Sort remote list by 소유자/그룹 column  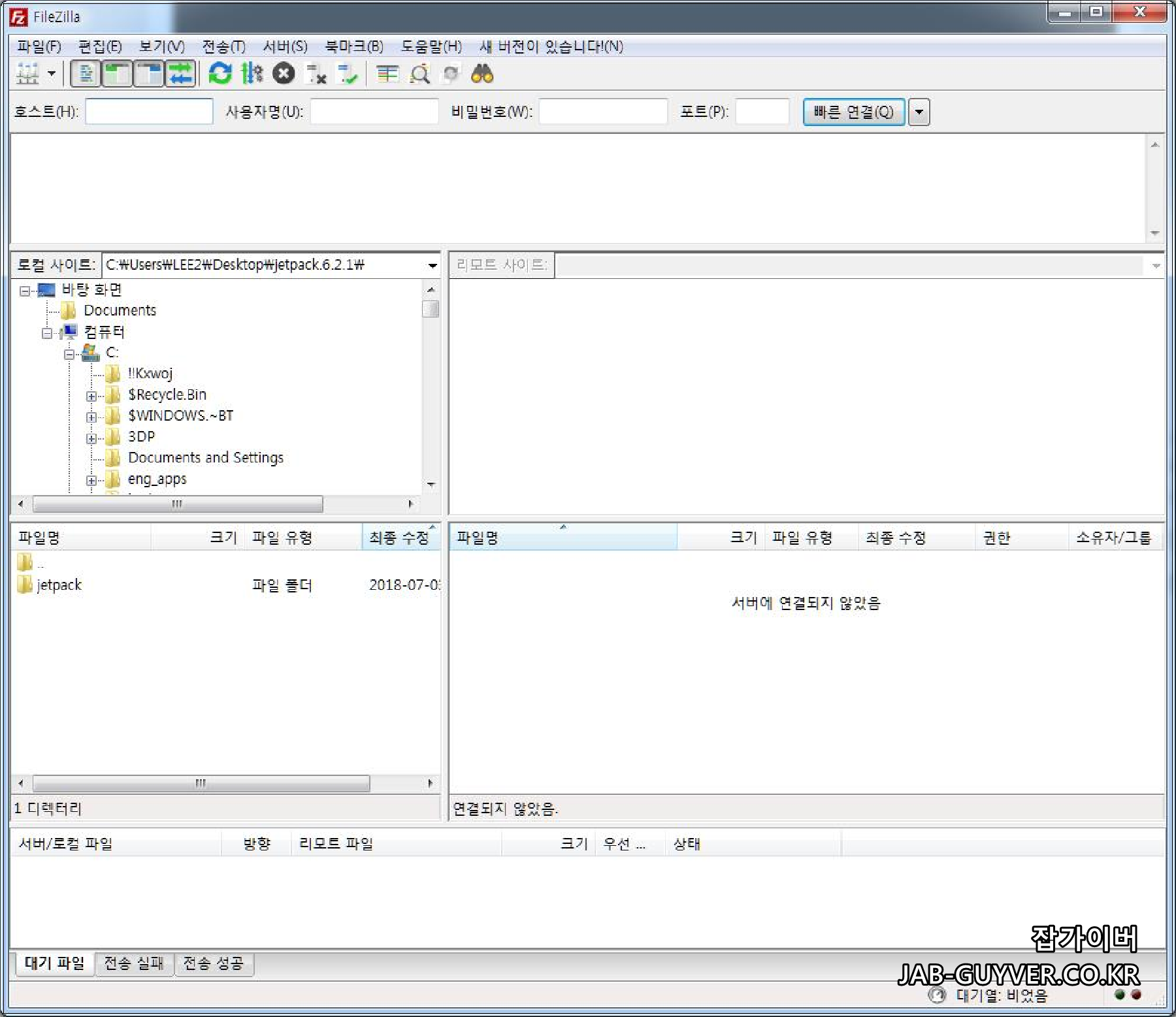(1115, 538)
